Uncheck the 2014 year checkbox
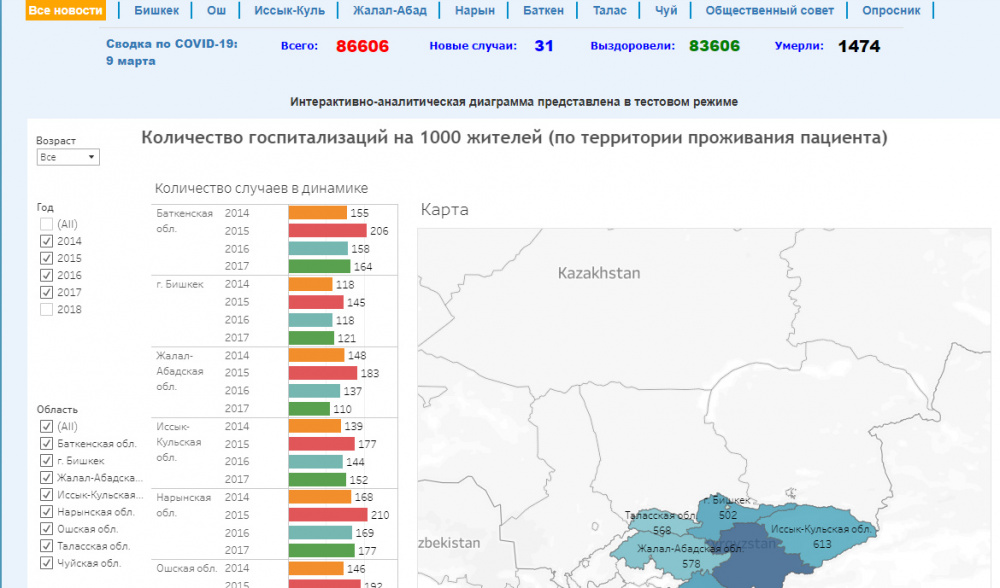 pyautogui.click(x=46, y=241)
